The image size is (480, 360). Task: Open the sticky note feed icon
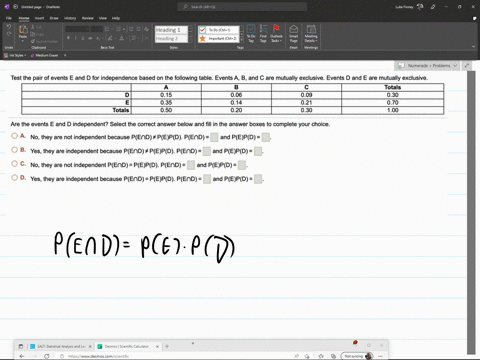(x=474, y=18)
